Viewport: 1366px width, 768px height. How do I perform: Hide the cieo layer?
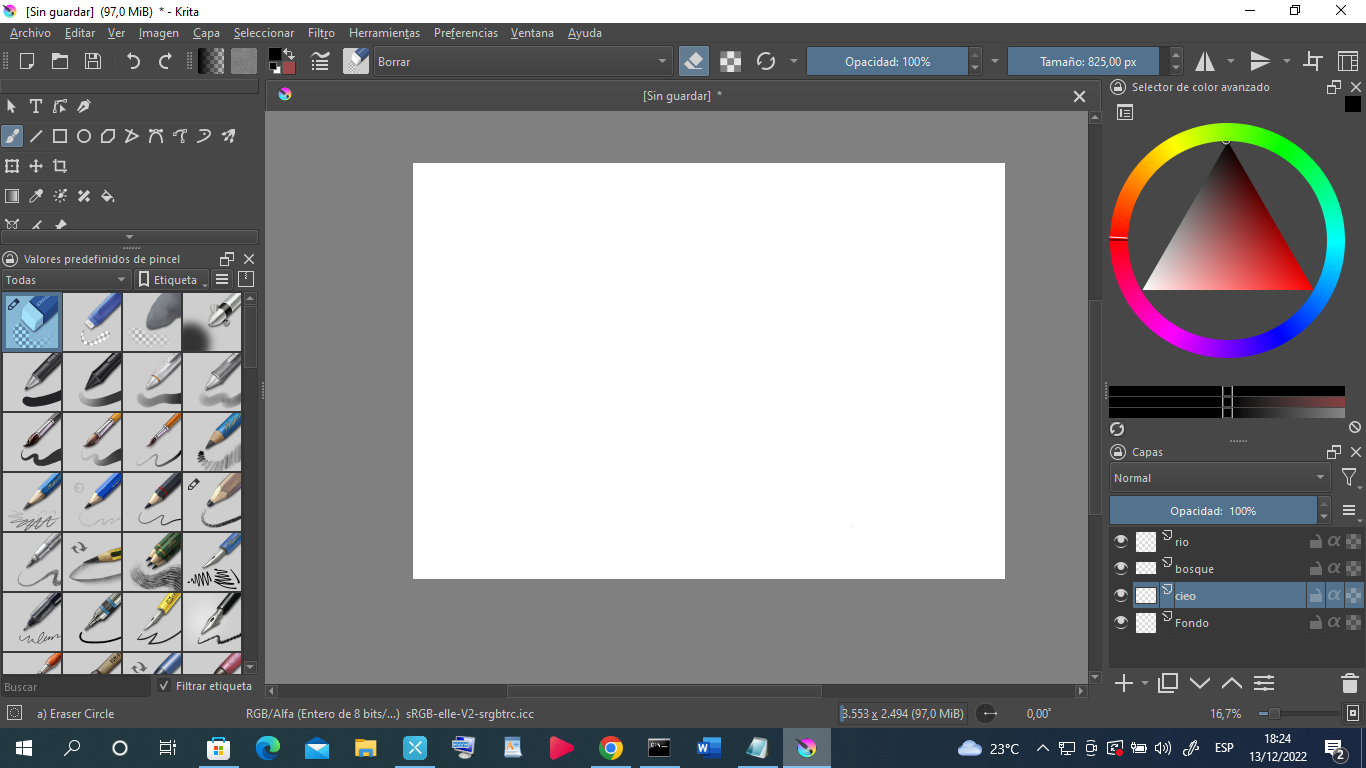point(1121,596)
